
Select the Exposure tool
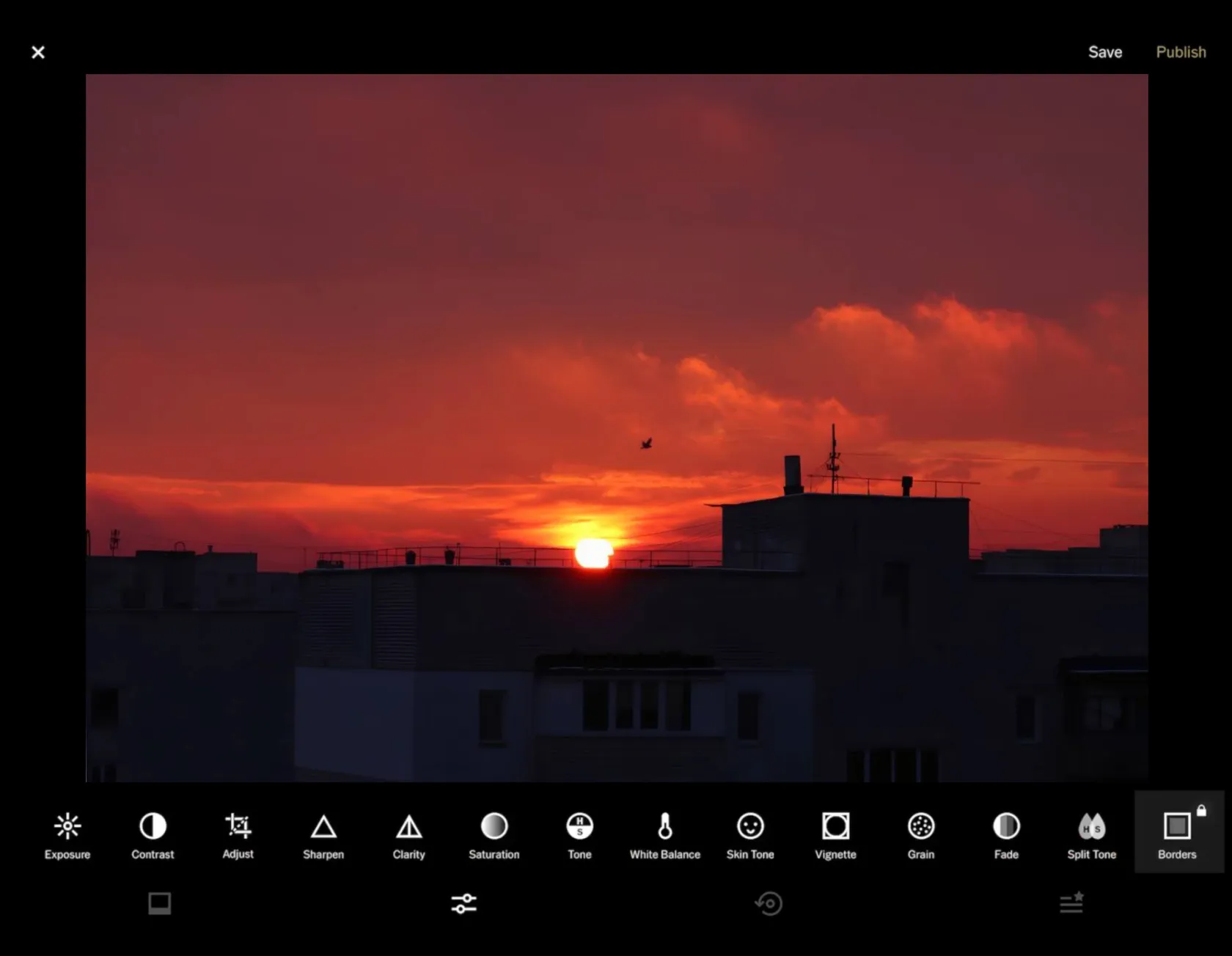click(x=67, y=834)
